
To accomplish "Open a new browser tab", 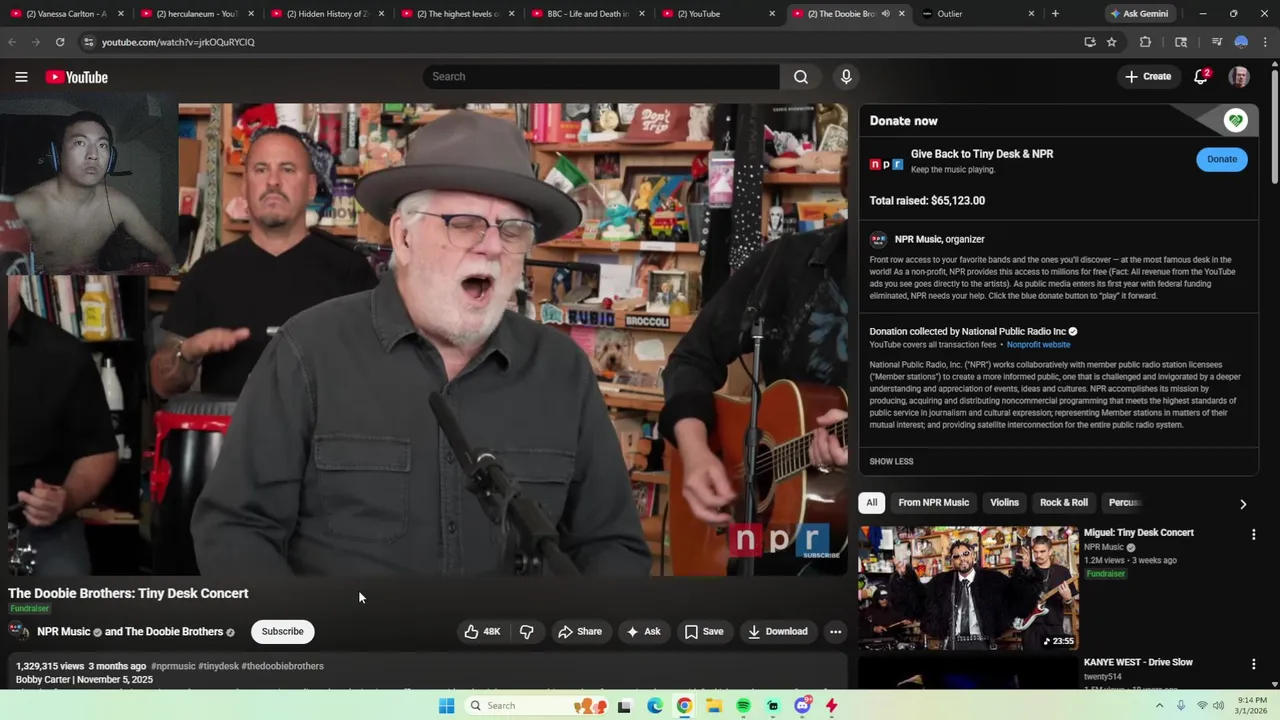I will point(1055,14).
